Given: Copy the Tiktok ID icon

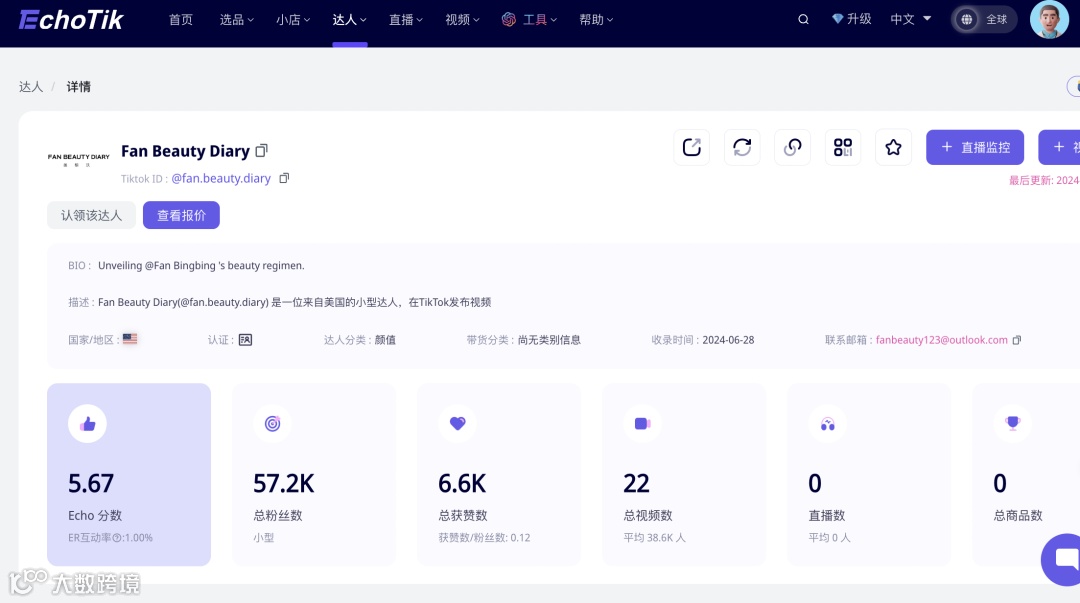Looking at the screenshot, I should (284, 178).
